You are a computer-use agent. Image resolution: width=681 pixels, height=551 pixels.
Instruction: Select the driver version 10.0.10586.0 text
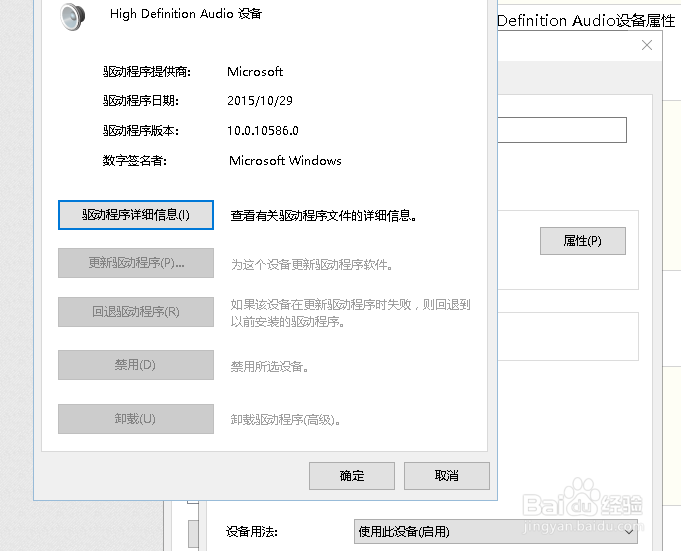click(x=263, y=131)
